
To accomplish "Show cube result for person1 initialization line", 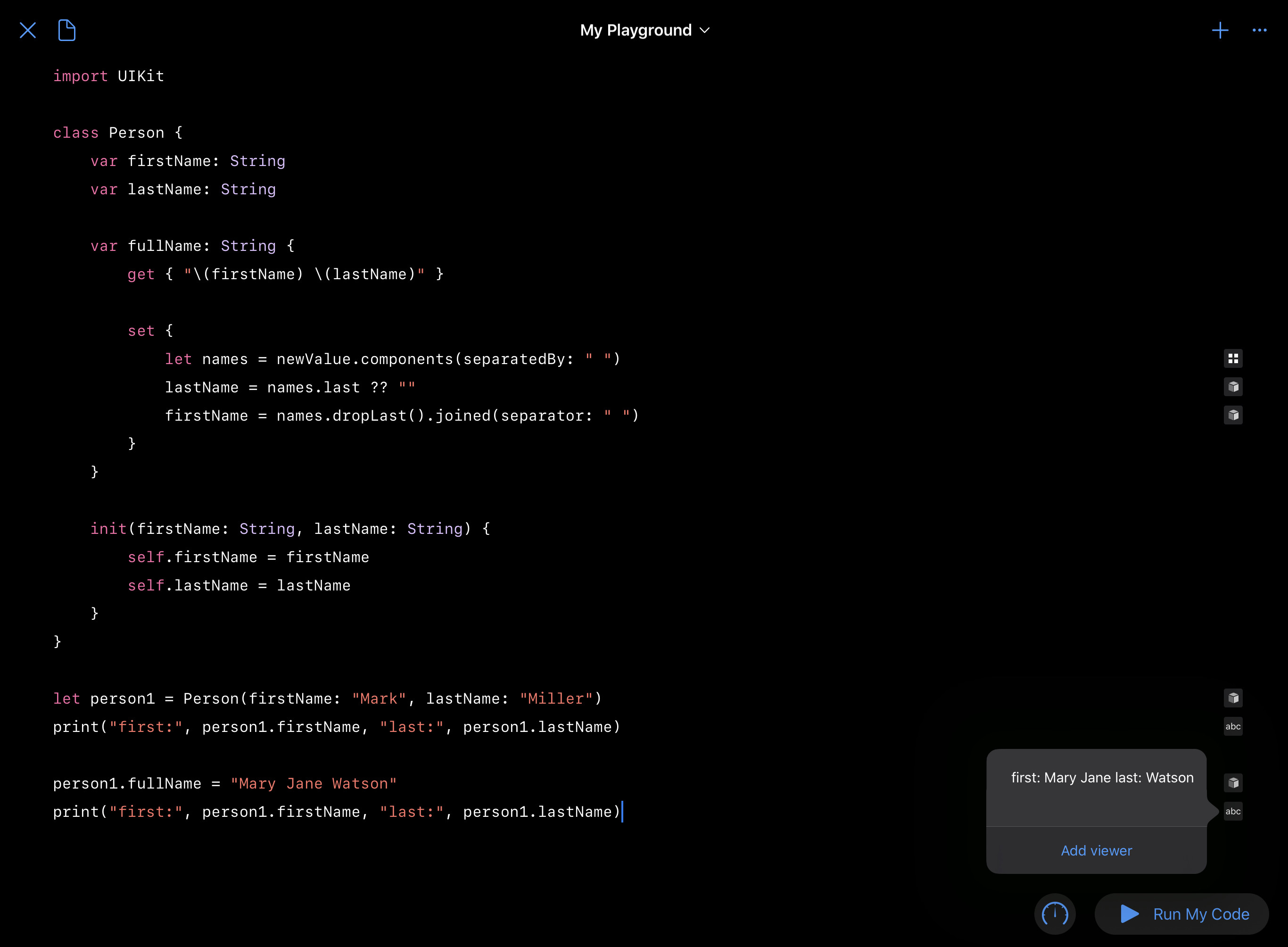I will click(x=1233, y=698).
